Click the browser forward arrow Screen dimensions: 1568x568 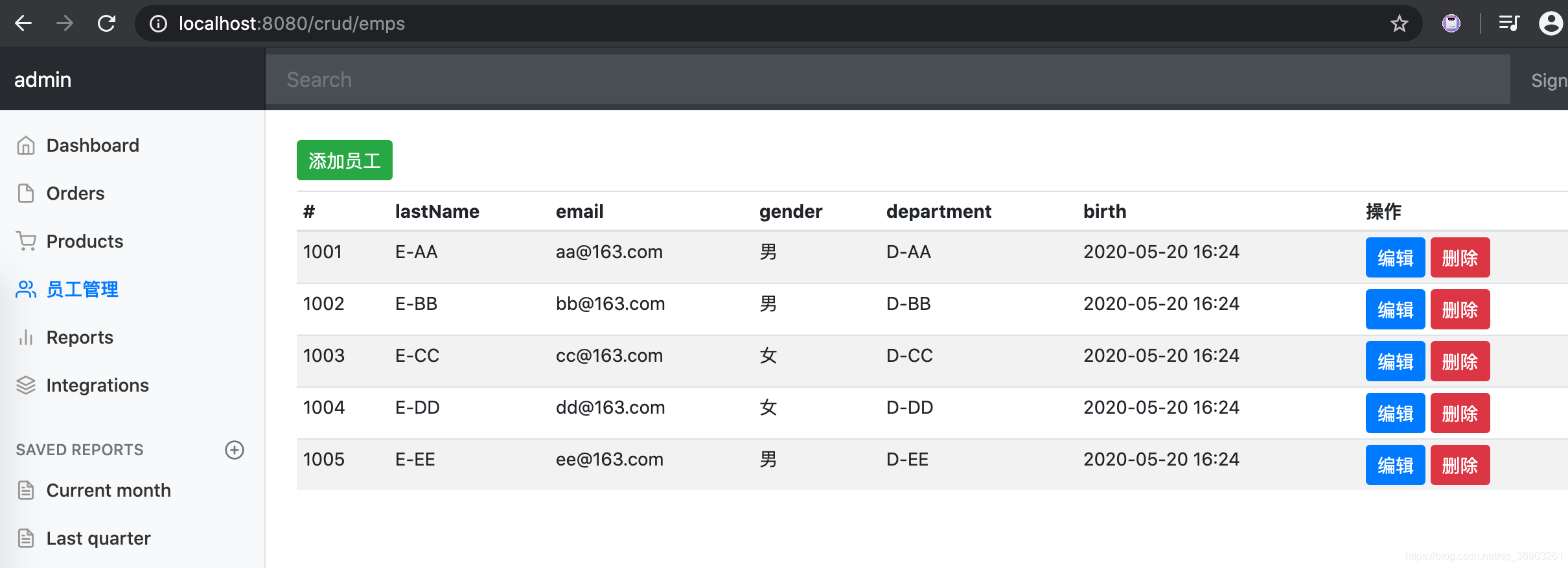[x=65, y=23]
